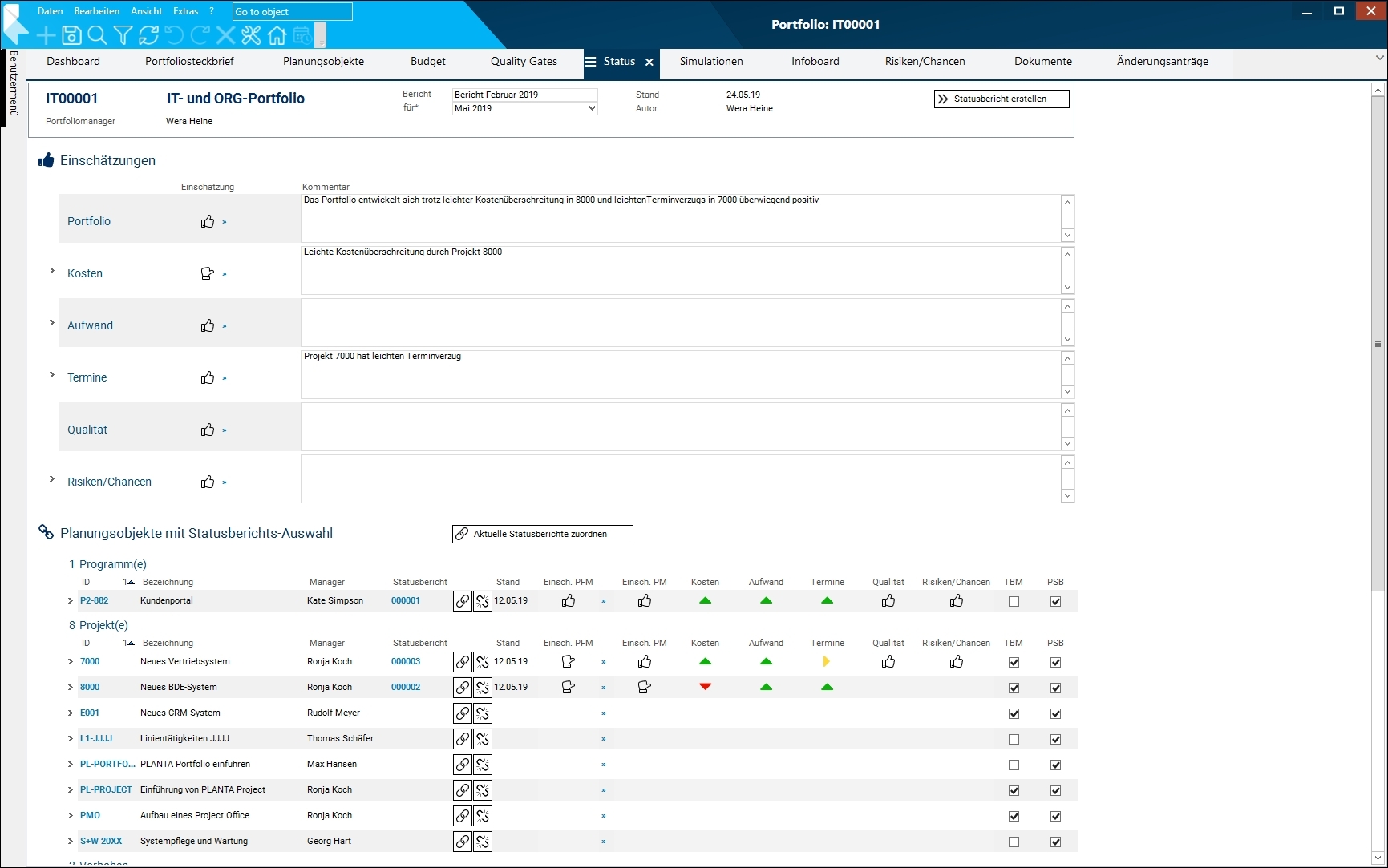
Task: Expand the project 8000 tree row
Action: (71, 688)
